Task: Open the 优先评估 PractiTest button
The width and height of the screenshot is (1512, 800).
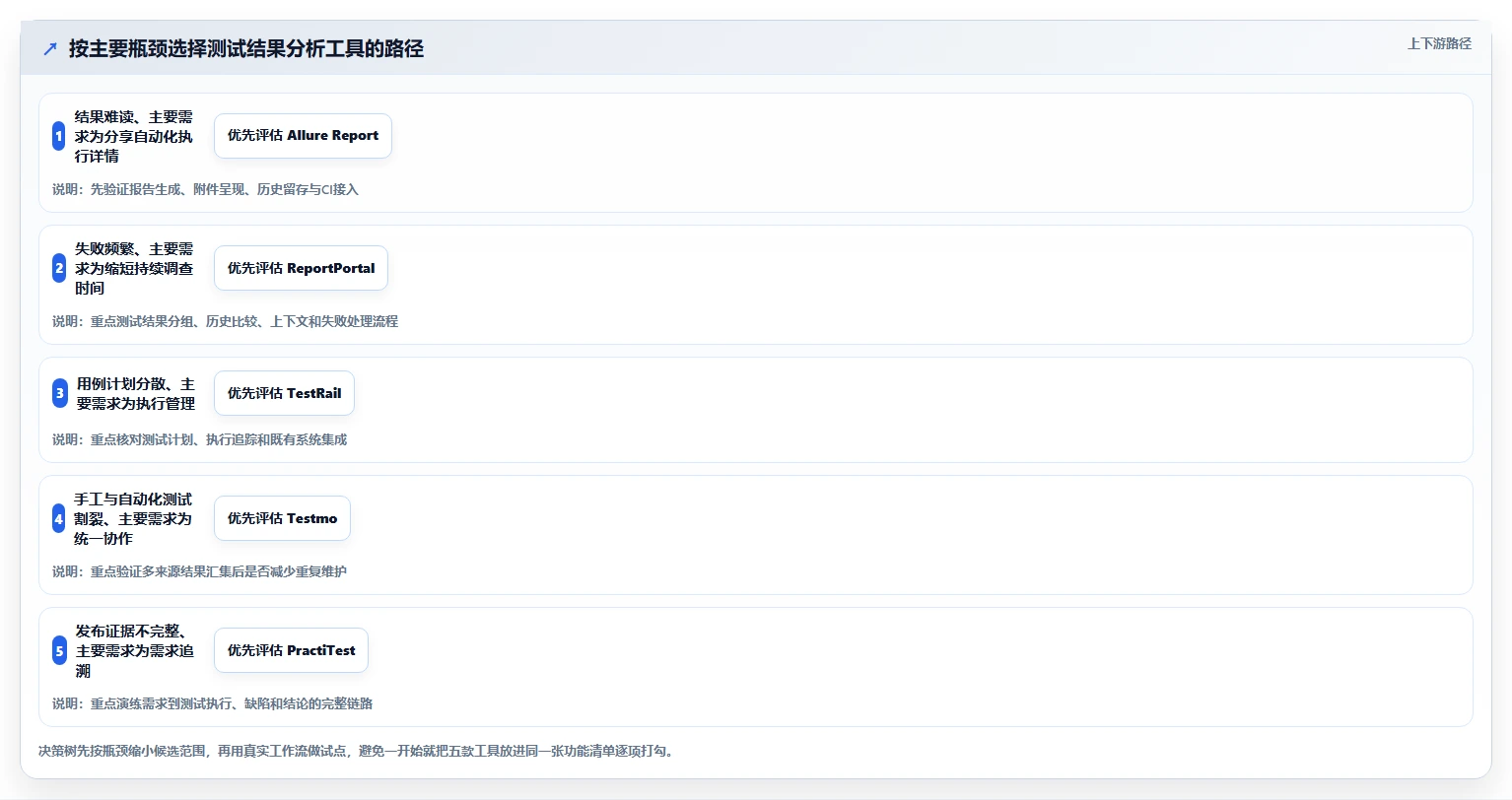Action: tap(291, 650)
